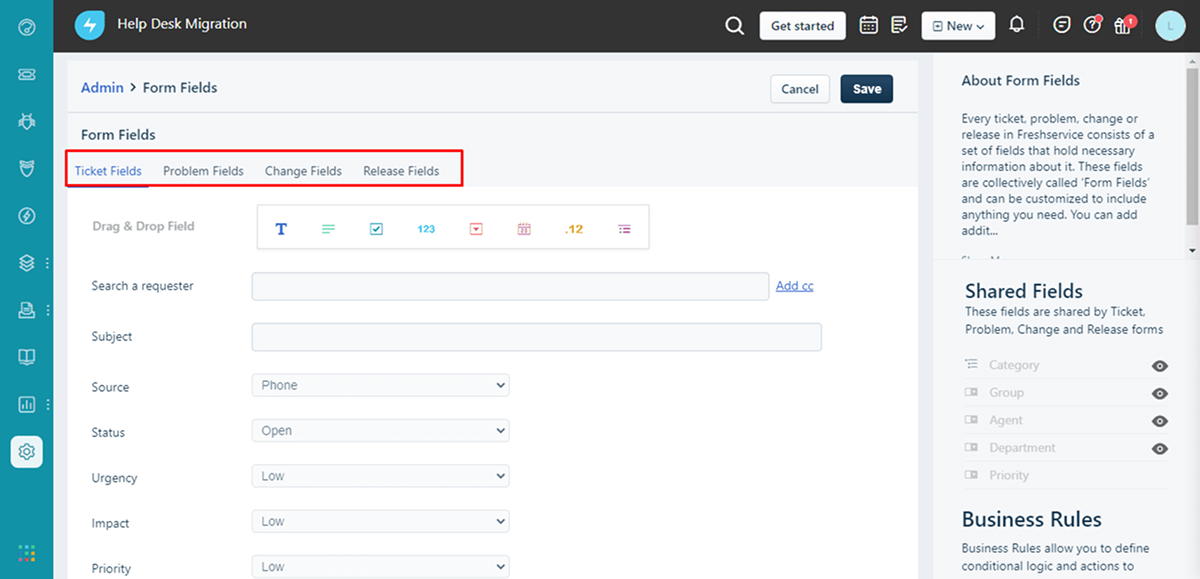Open the search magnifier in top bar
This screenshot has width=1200, height=579.
pos(734,25)
